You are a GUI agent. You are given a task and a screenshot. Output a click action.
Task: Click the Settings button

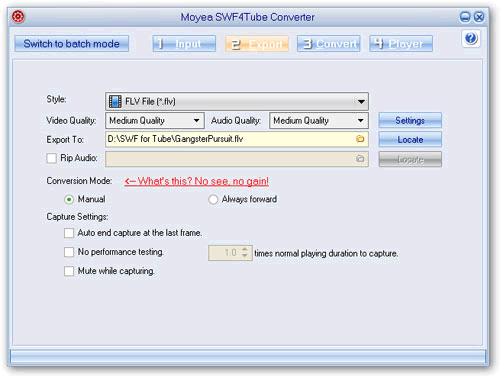[x=410, y=120]
